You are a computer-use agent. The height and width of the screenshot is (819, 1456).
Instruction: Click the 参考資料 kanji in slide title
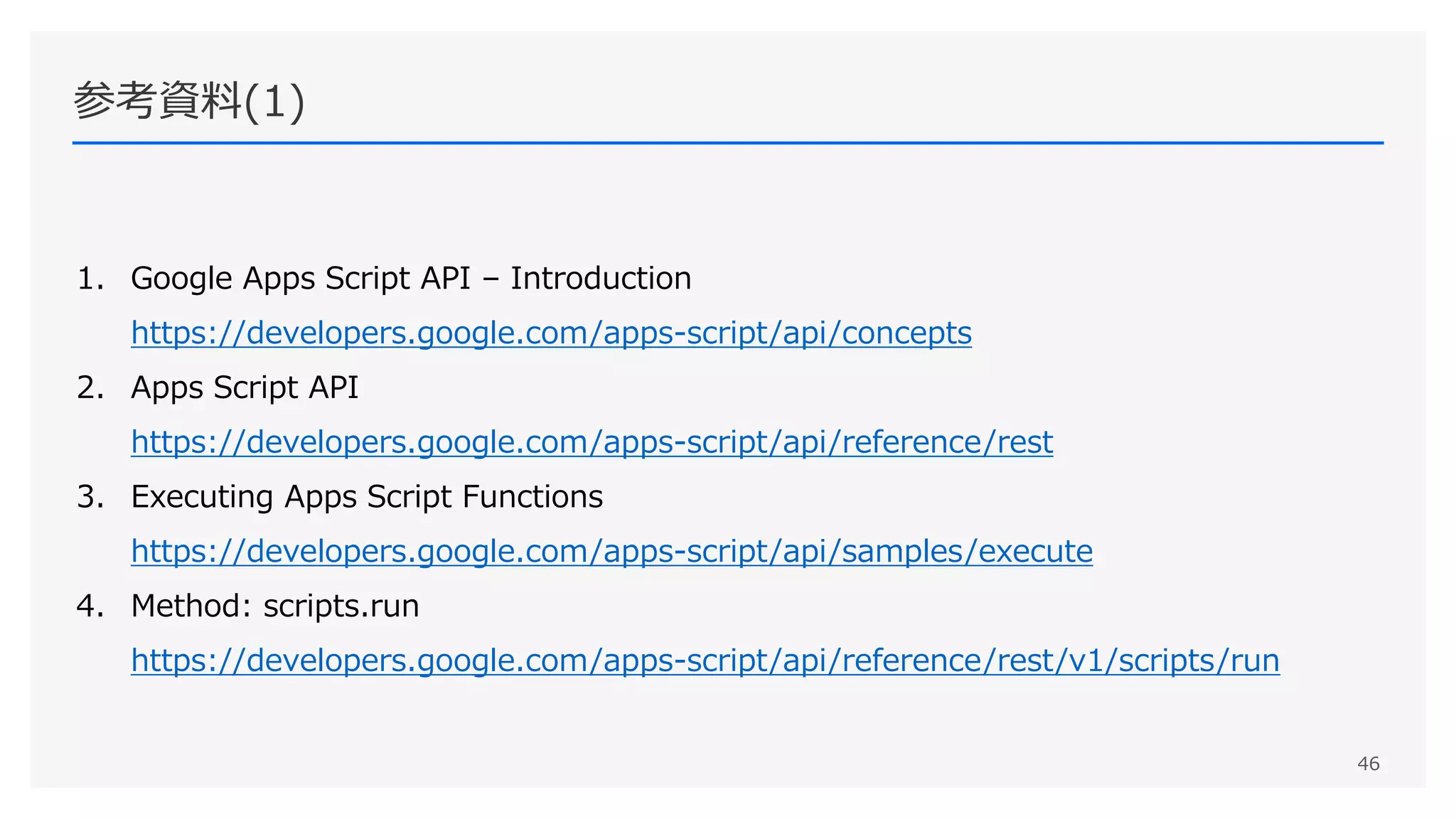(x=157, y=100)
